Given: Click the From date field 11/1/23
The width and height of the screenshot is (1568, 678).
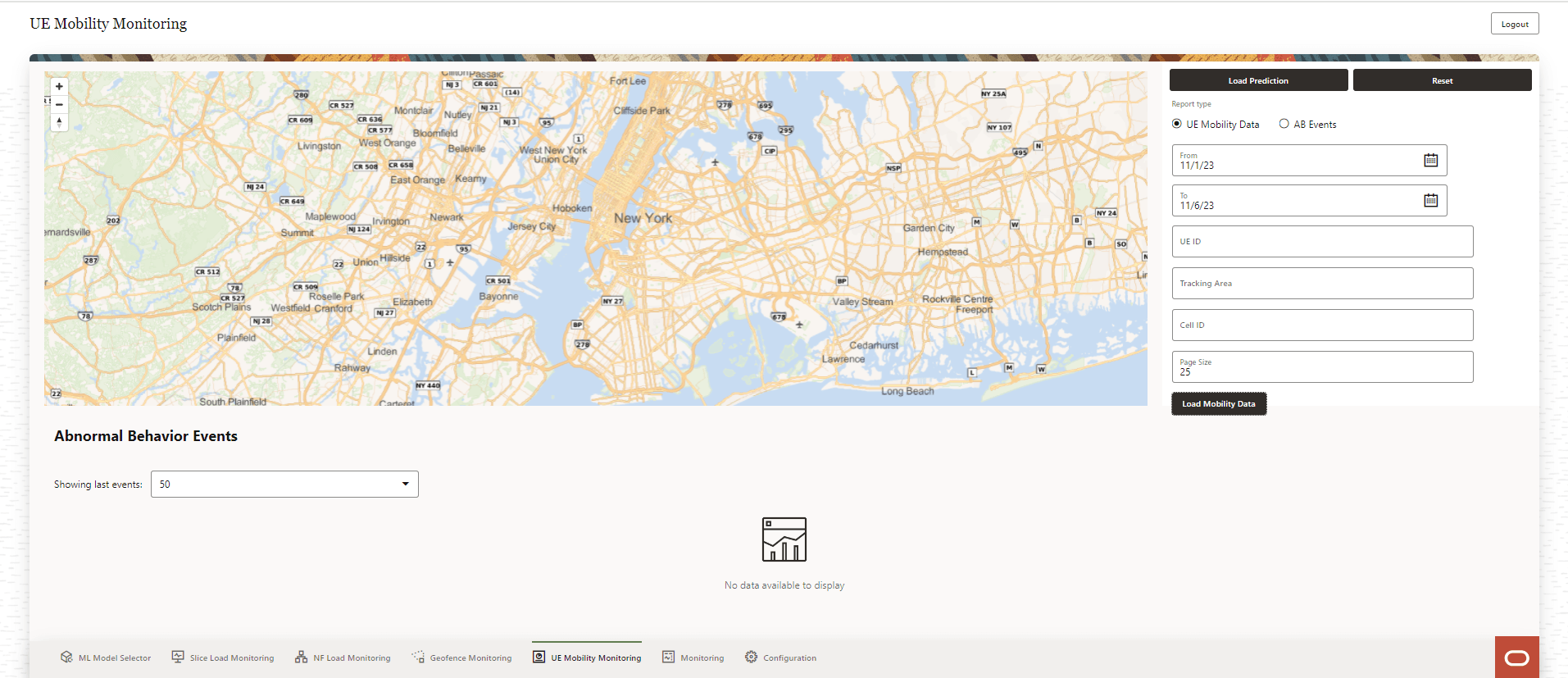Looking at the screenshot, I should tap(1309, 160).
